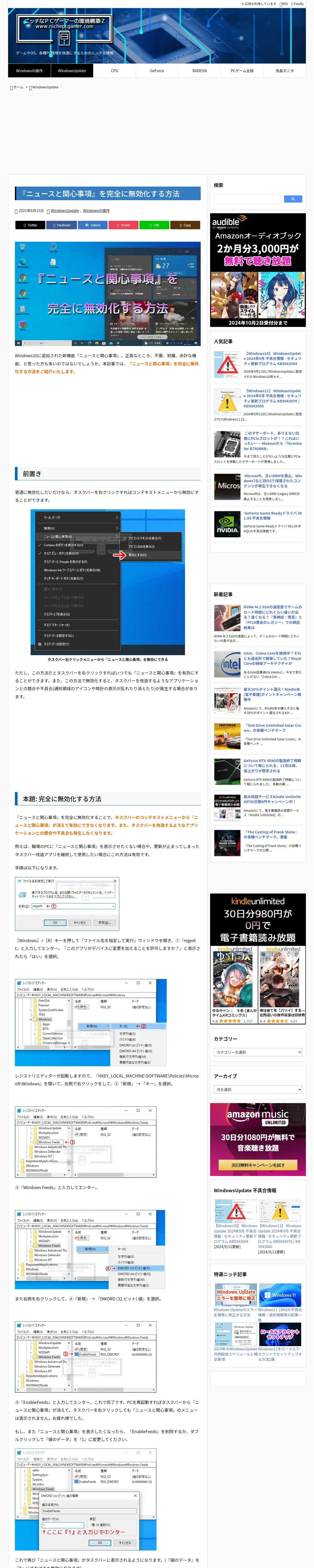Screen dimensions: 314x1568
Task: Switch to the RADEON nav tab
Action: click(199, 71)
